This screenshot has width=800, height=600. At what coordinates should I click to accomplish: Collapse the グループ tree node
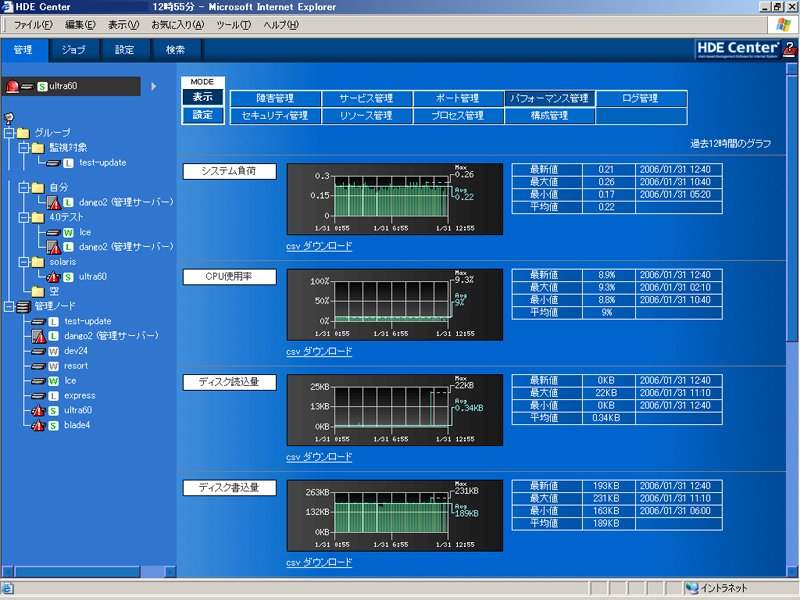(x=9, y=133)
